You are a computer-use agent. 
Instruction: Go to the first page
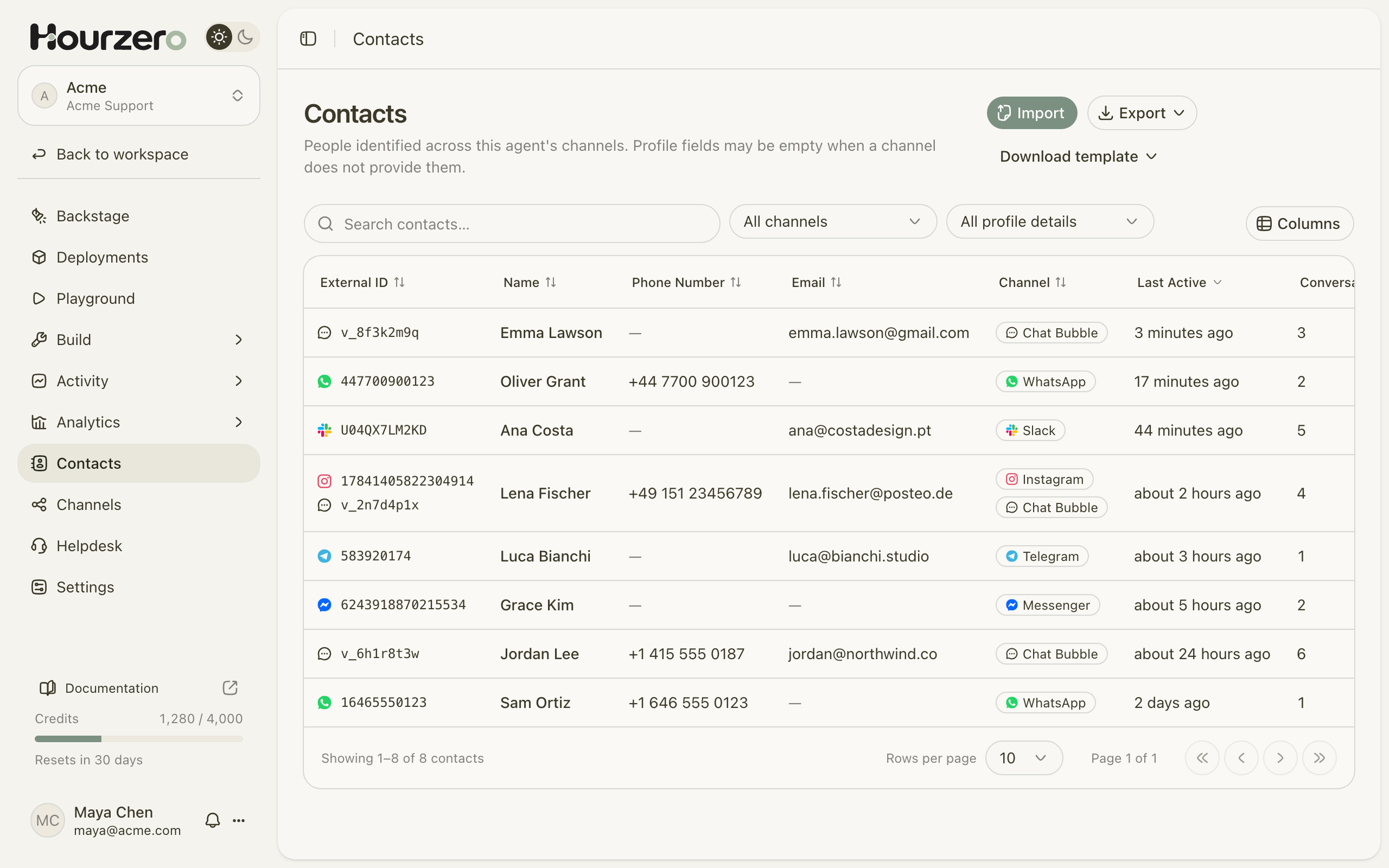1202,758
